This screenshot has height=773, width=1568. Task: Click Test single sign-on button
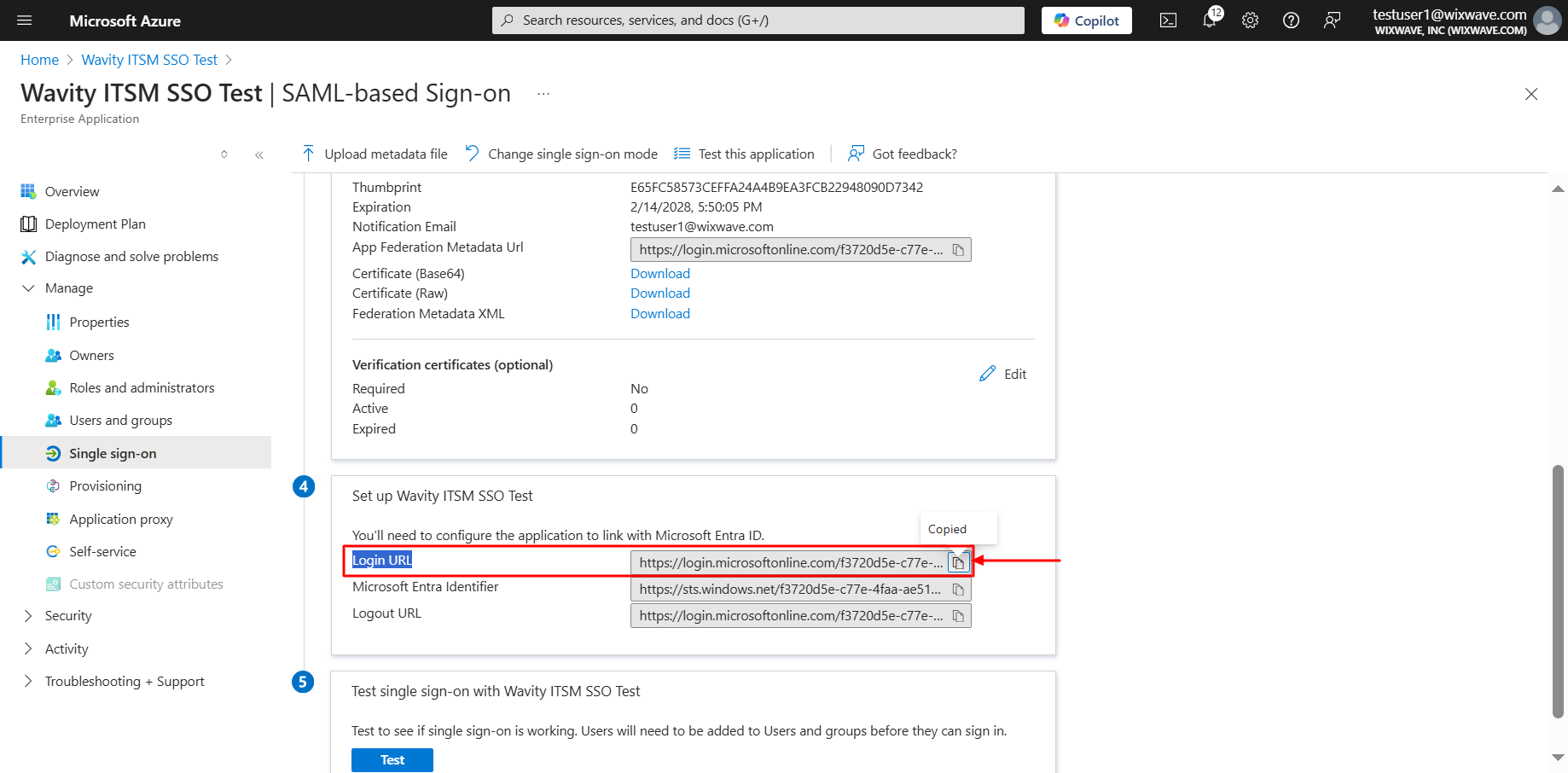point(392,760)
